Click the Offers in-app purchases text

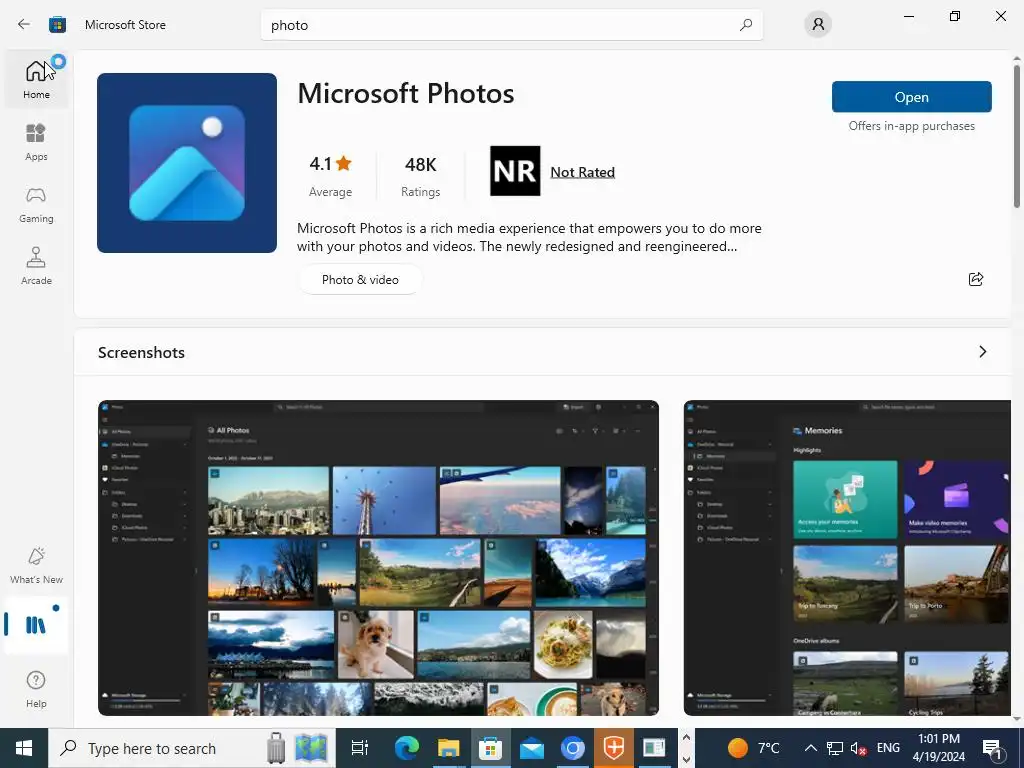tap(912, 126)
